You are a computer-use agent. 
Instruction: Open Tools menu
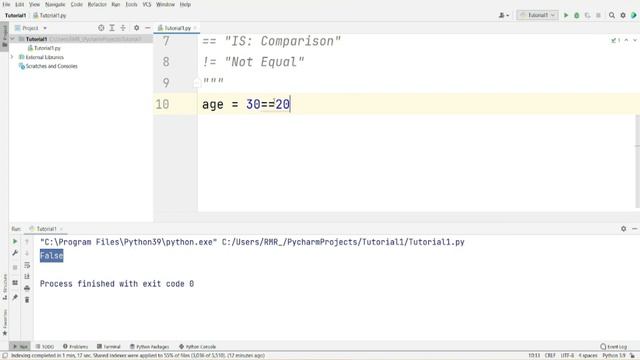pyautogui.click(x=131, y=4)
